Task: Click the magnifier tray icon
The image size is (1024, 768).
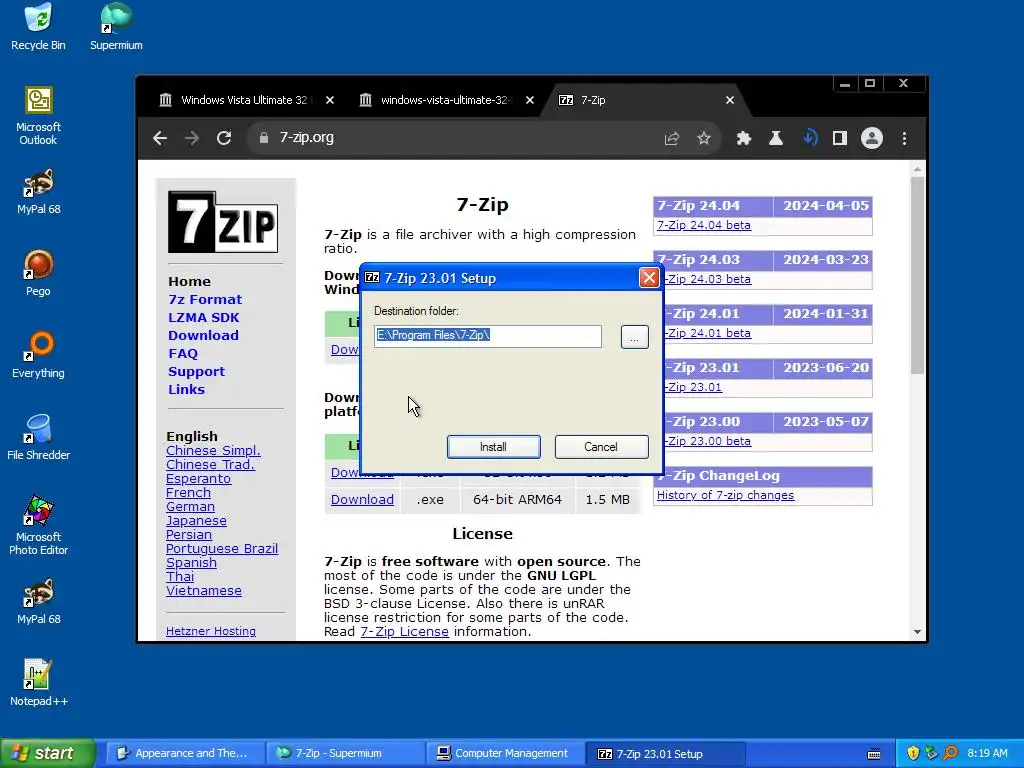Action: 950,753
